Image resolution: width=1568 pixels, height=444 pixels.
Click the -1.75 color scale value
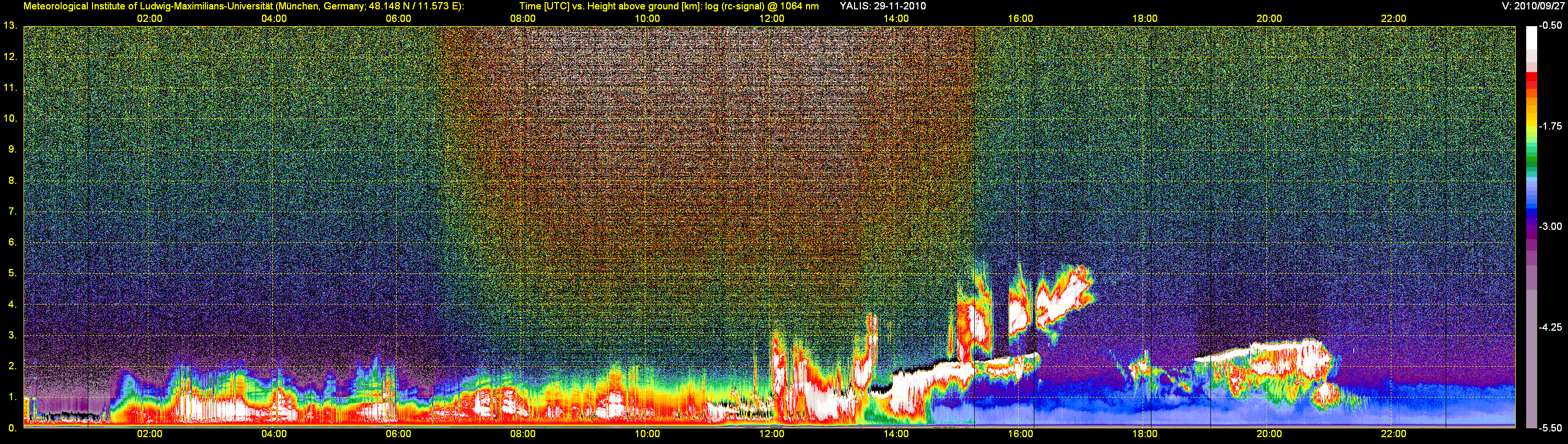coord(1550,126)
